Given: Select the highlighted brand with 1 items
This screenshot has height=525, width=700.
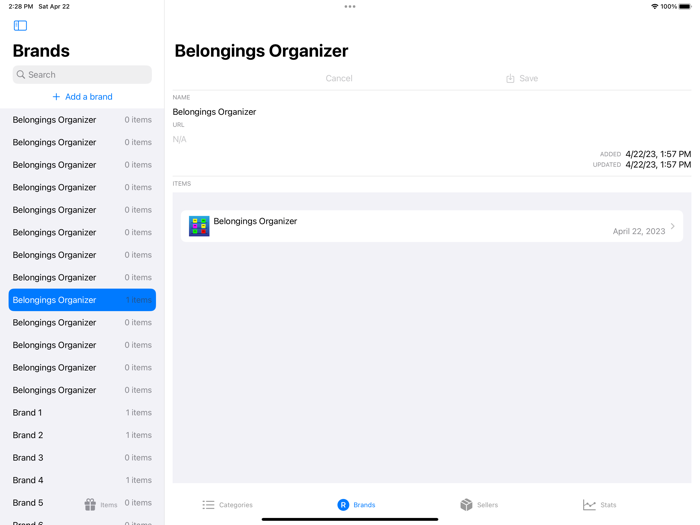Looking at the screenshot, I should pos(82,300).
